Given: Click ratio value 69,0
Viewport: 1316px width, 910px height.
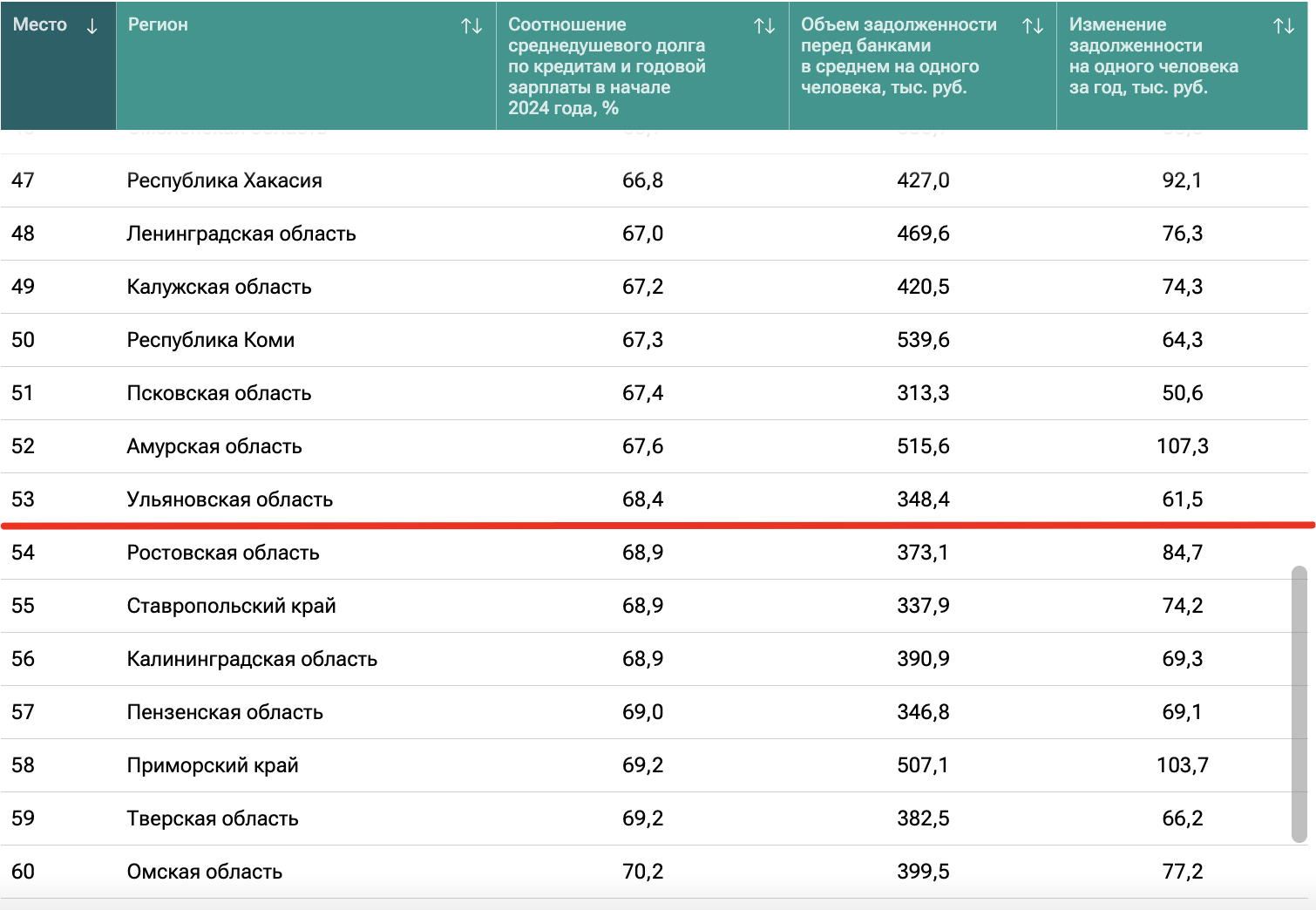Looking at the screenshot, I should 642,712.
